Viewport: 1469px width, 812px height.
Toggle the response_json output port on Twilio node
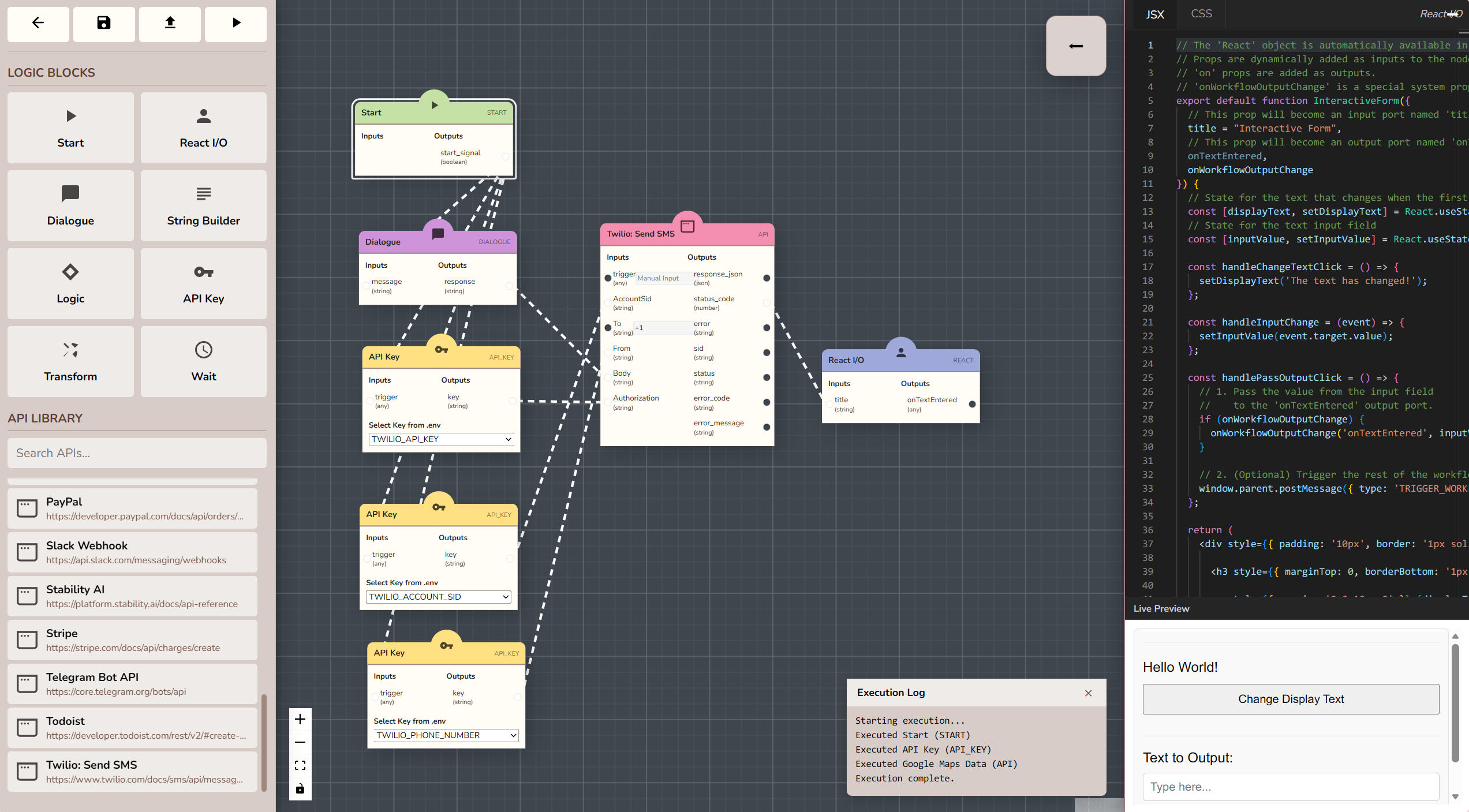[x=767, y=278]
